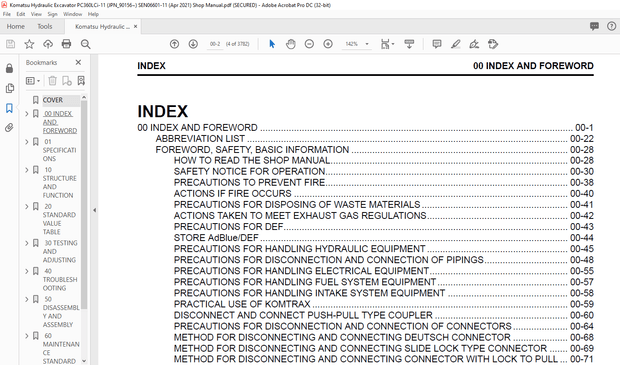The image size is (620, 365).
Task: Expand the 50 DISASSEMBLY AND ASSEMBLY bookmark
Action: 27,299
